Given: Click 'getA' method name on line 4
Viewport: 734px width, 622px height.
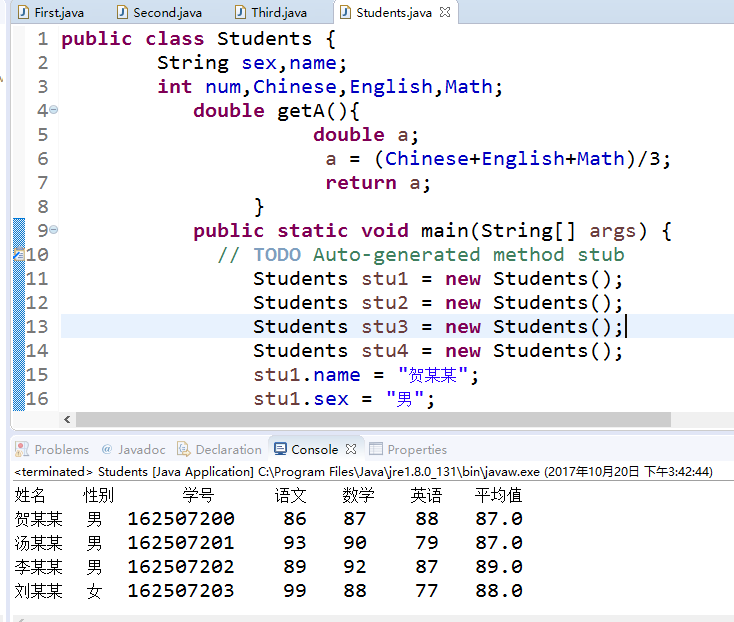Looking at the screenshot, I should pyautogui.click(x=301, y=111).
